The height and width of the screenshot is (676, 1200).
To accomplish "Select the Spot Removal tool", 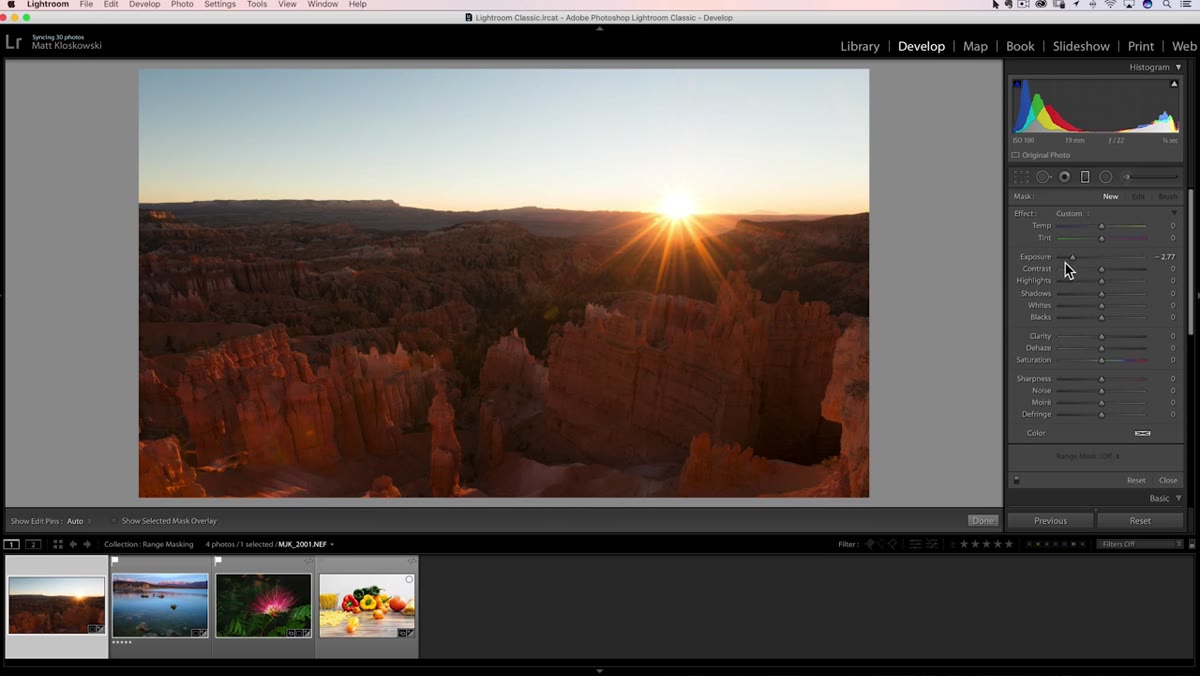I will click(x=1043, y=177).
